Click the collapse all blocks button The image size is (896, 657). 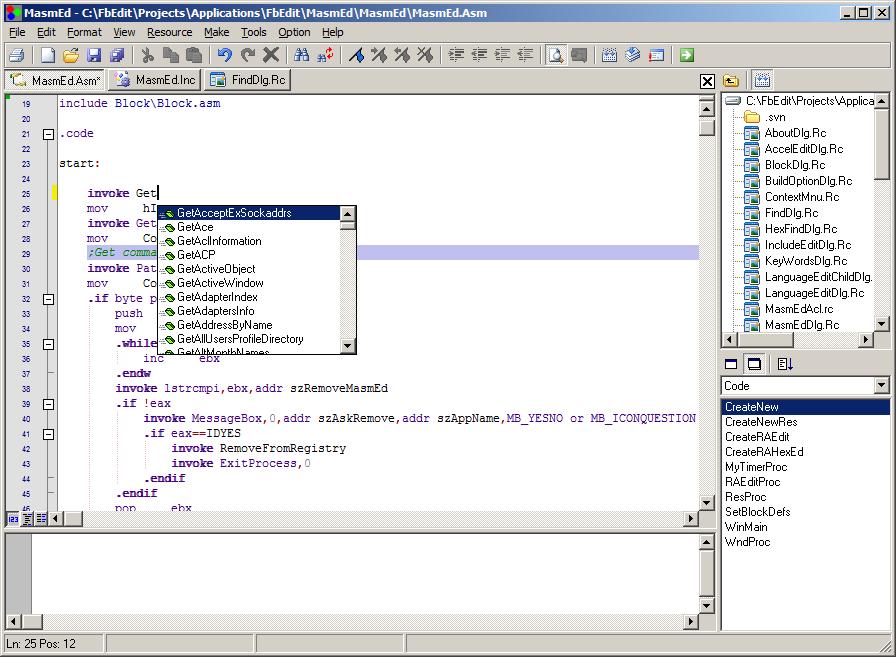(27, 519)
